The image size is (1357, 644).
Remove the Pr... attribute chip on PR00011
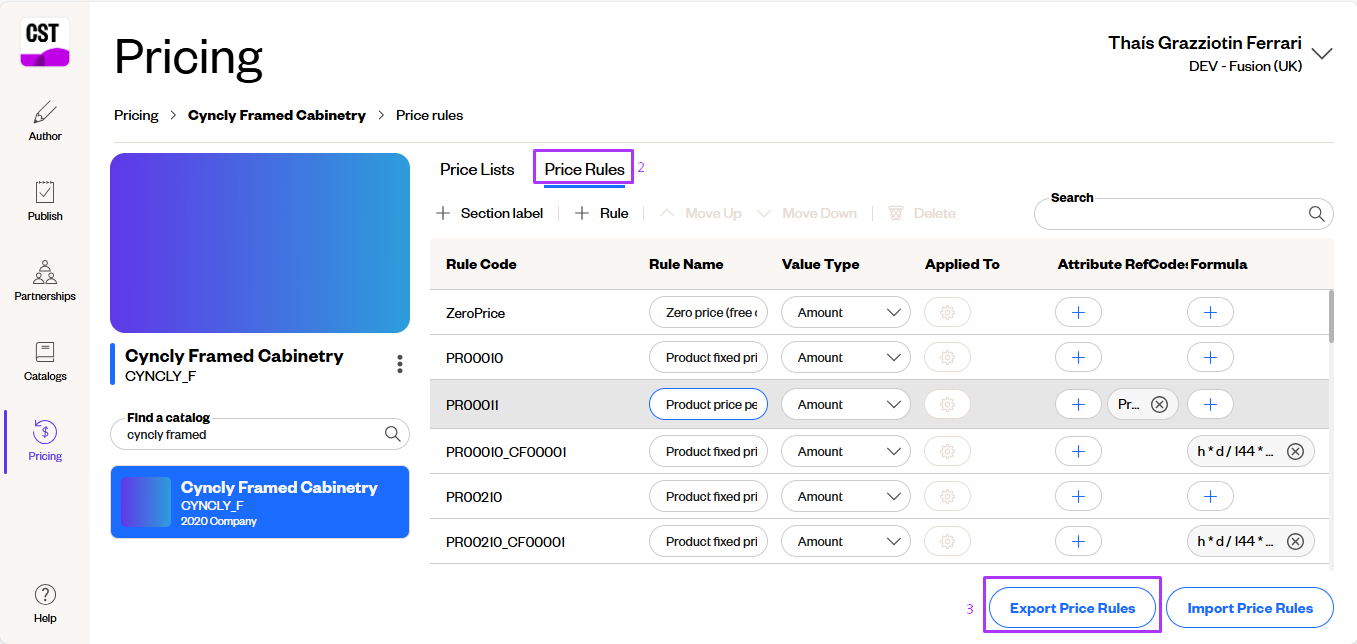click(x=1159, y=405)
